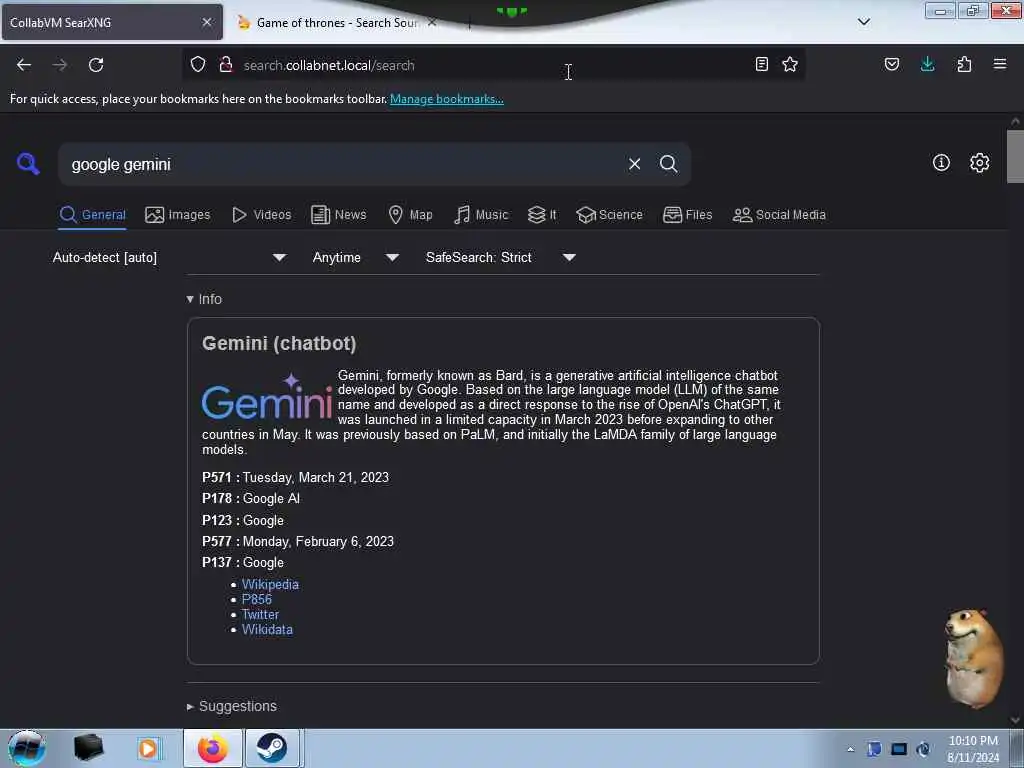Open Social Media category
The width and height of the screenshot is (1024, 768).
[779, 215]
